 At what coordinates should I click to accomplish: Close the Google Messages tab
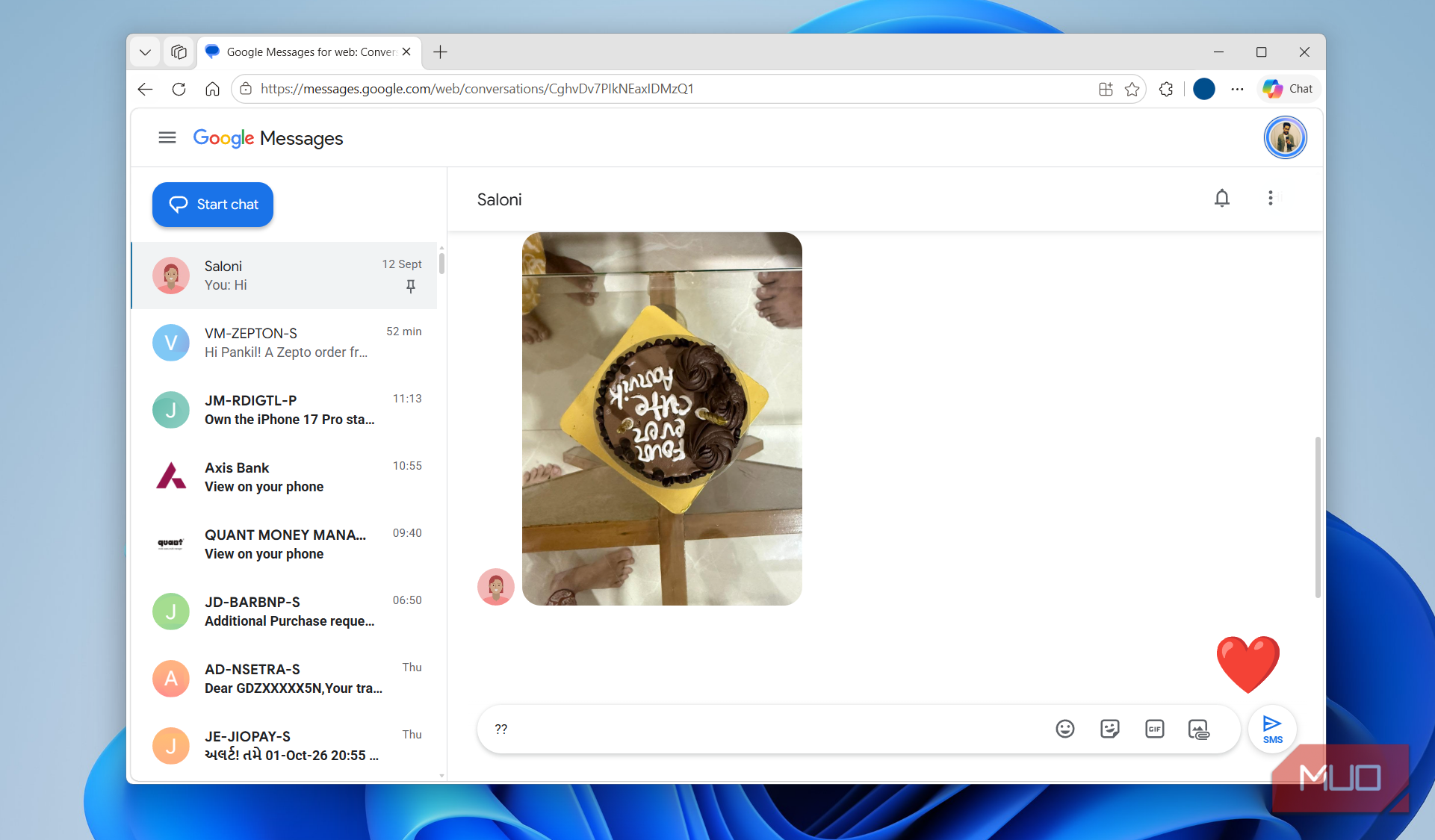point(406,52)
